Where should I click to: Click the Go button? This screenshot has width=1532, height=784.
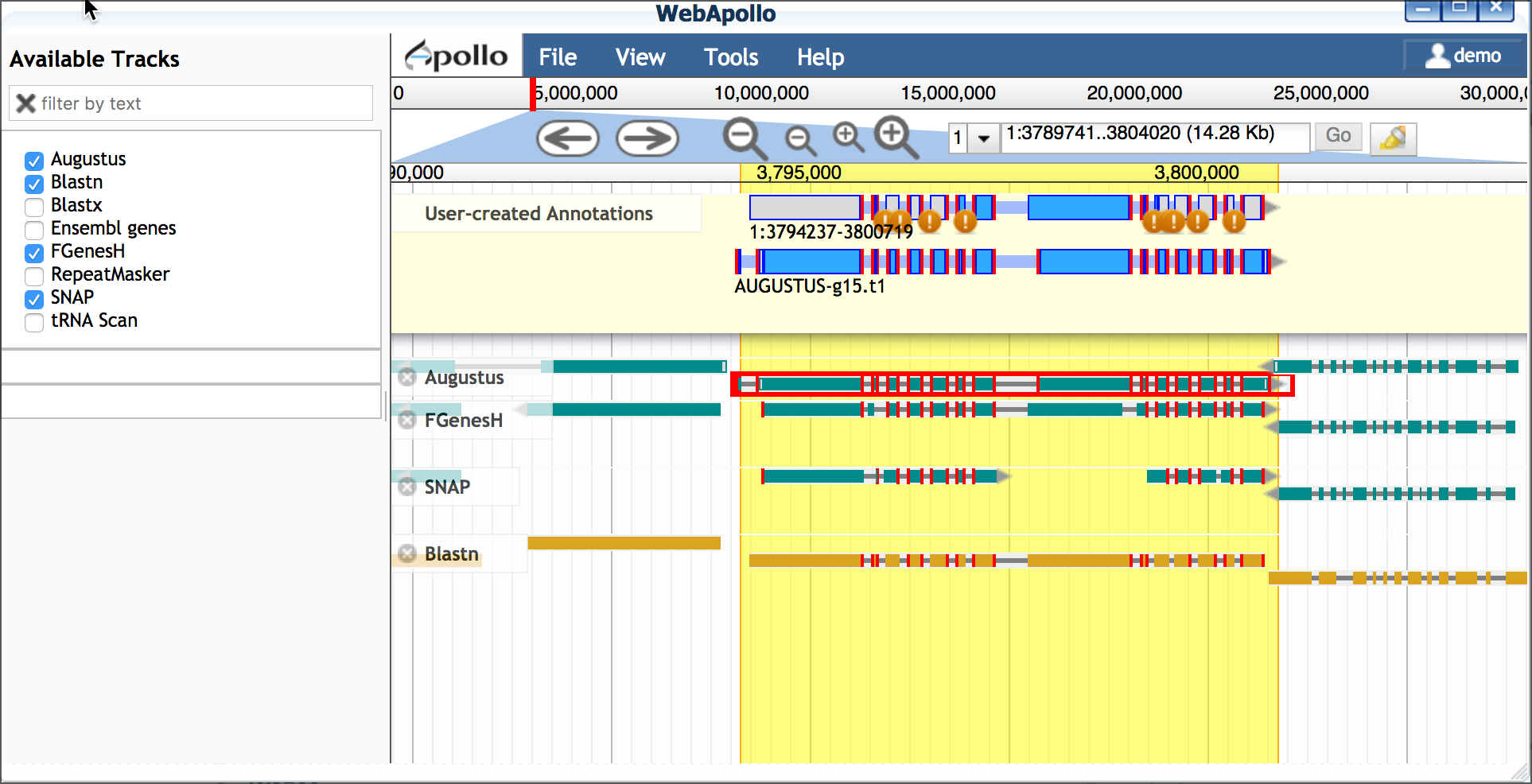coord(1339,135)
